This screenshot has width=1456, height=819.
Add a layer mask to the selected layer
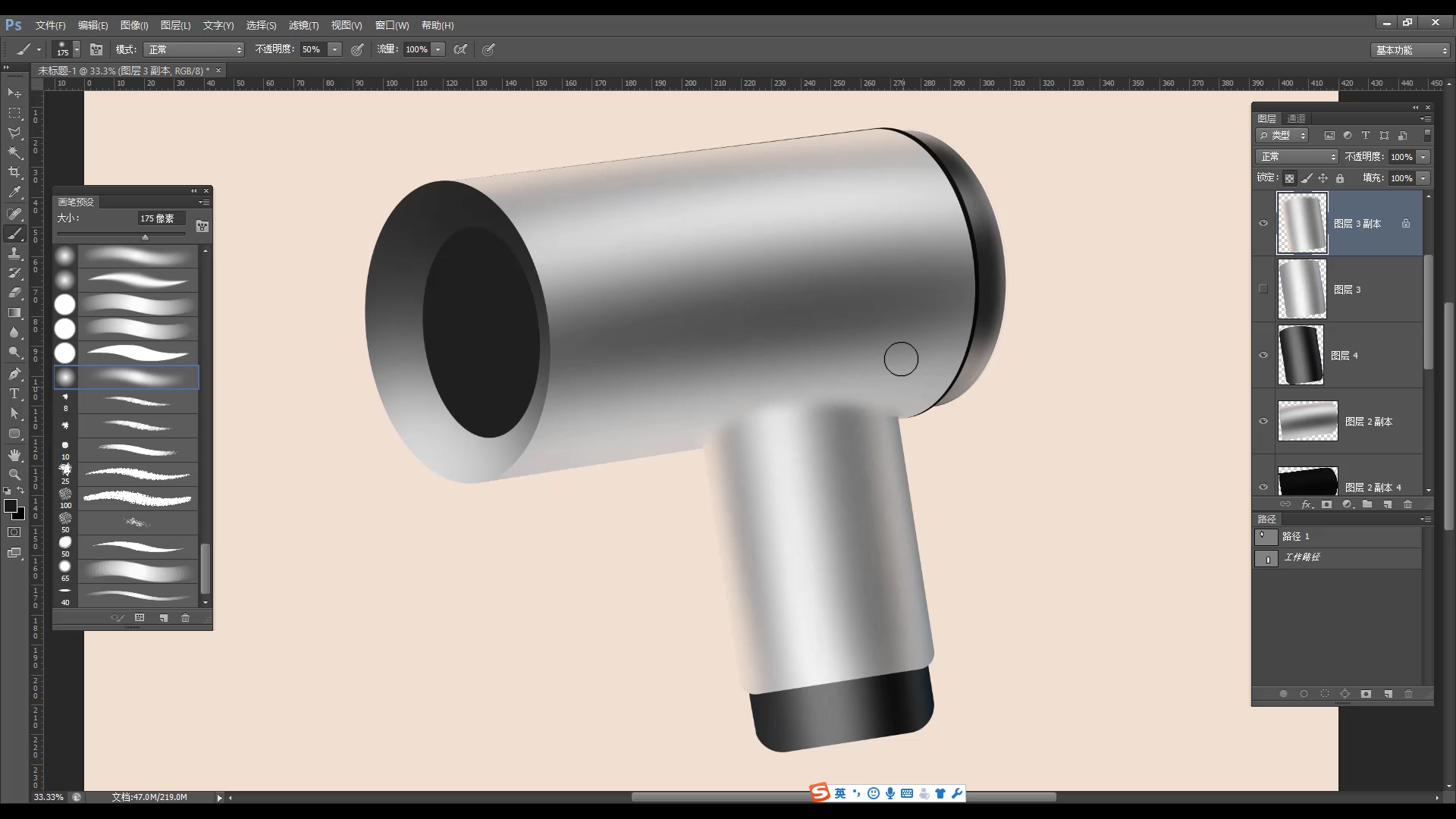tap(1326, 504)
